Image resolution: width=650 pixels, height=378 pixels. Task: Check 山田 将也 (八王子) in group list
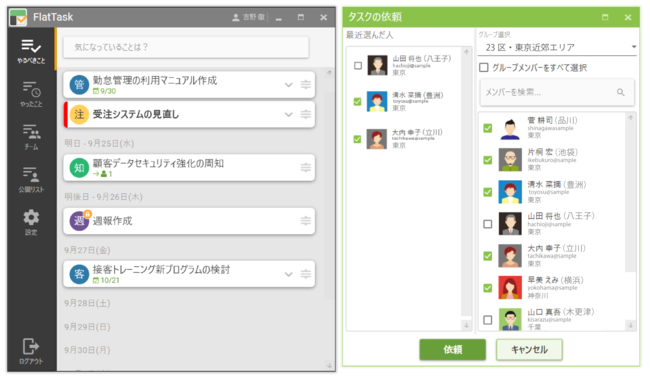(488, 224)
